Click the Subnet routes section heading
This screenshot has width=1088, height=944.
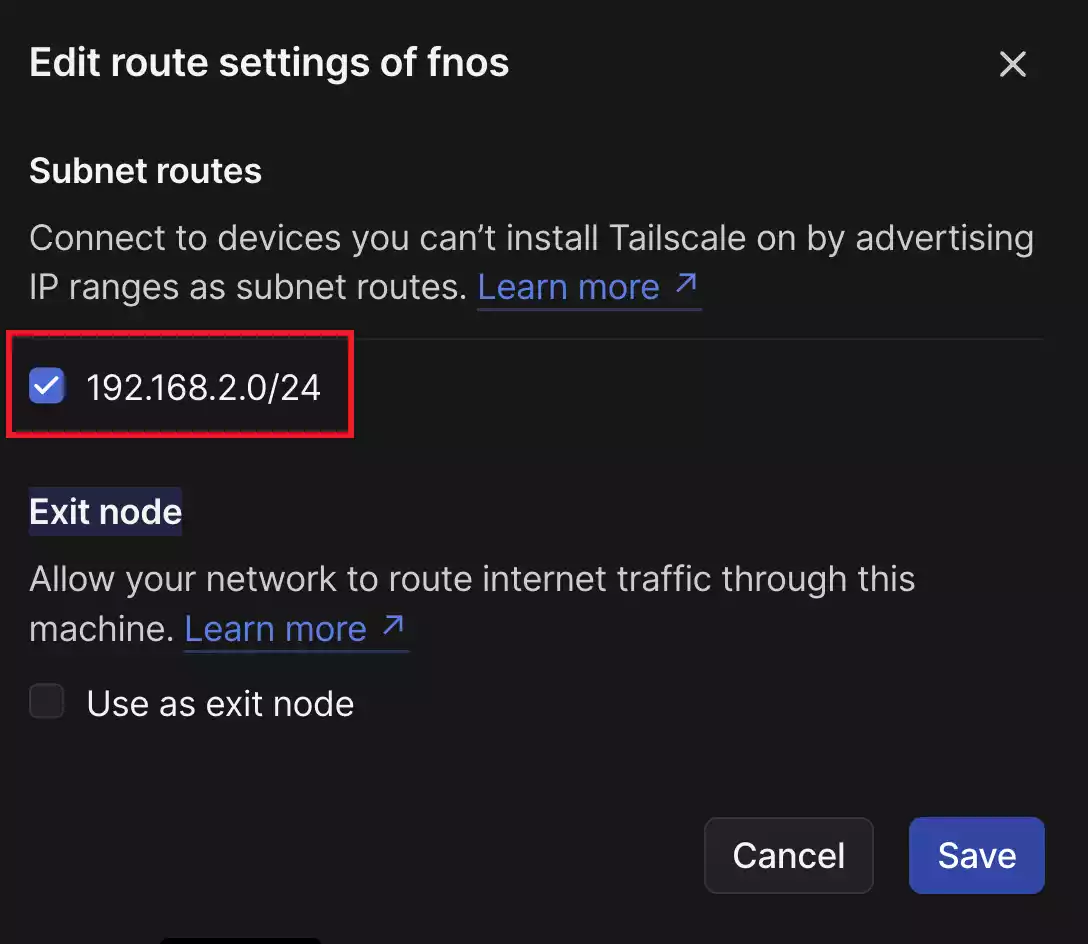146,171
